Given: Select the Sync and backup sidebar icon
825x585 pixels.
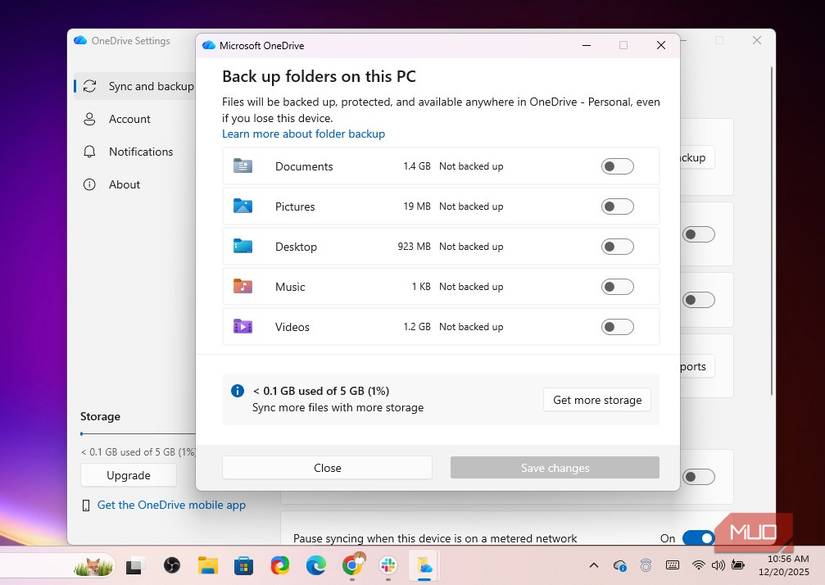Looking at the screenshot, I should coord(92,86).
